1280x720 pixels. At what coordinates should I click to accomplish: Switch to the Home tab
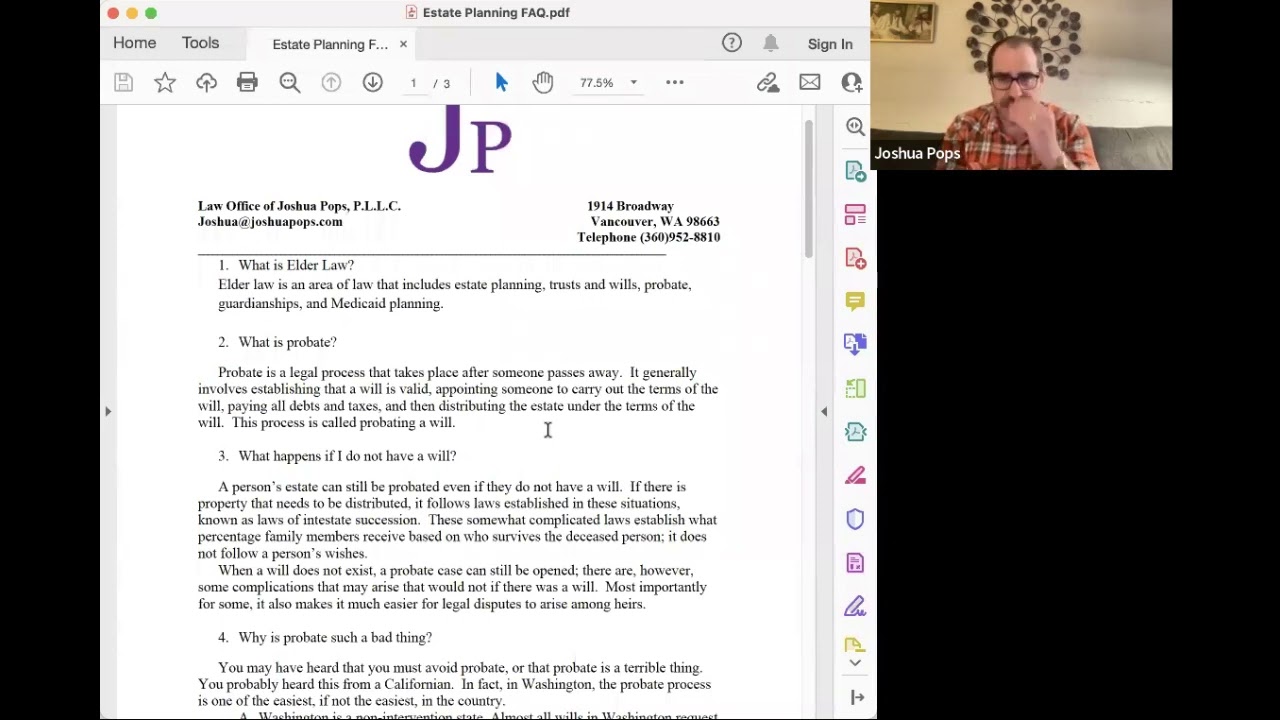(x=134, y=43)
